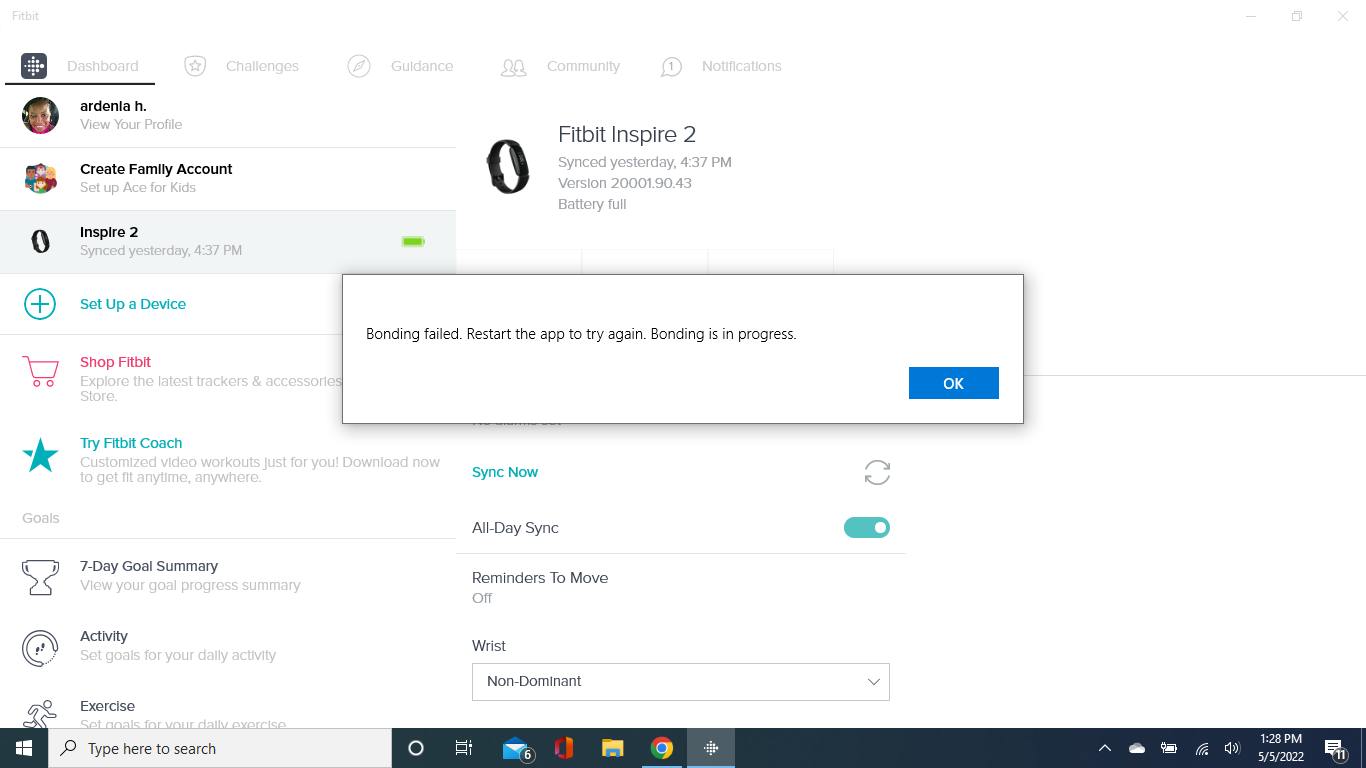Click the Bonding failed message text
This screenshot has width=1366, height=768.
581,334
